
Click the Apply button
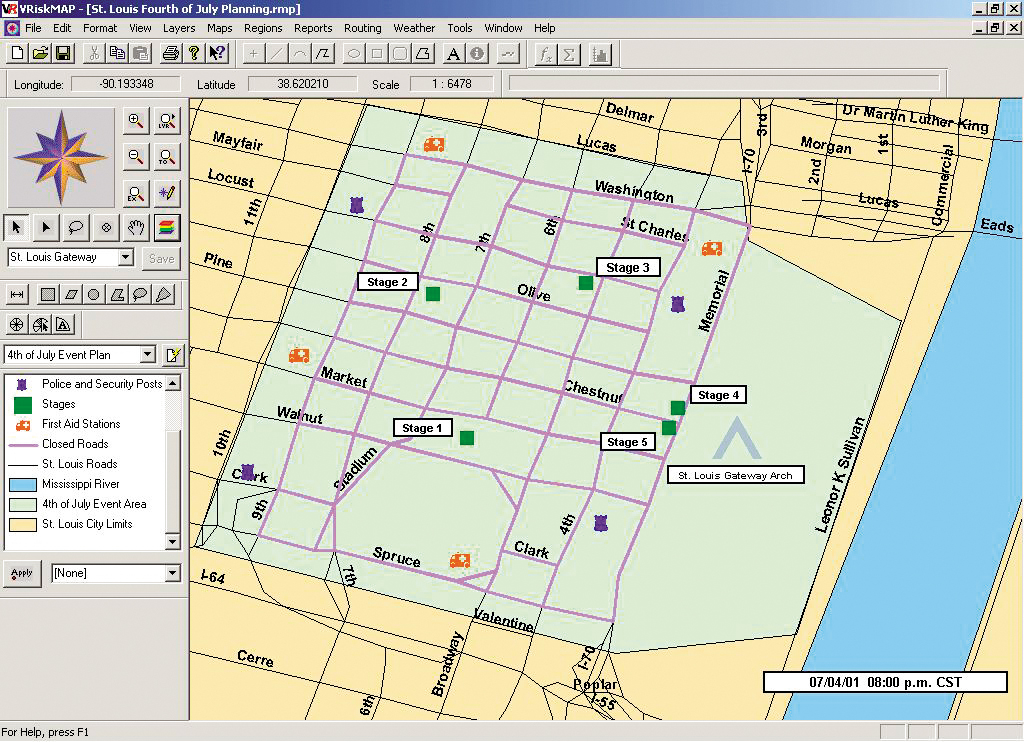pos(20,573)
